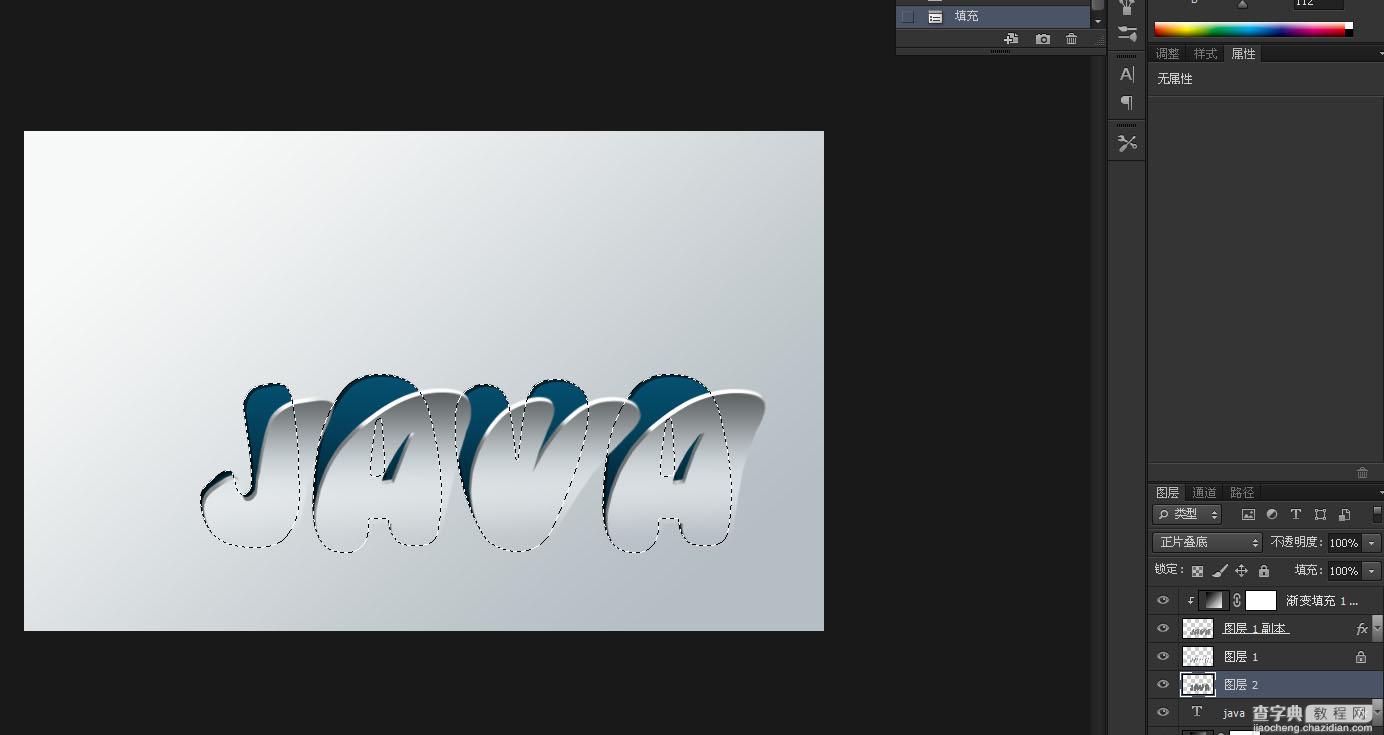This screenshot has width=1384, height=735.
Task: Click the 图层 1 layer thumbnail
Action: coord(1198,657)
